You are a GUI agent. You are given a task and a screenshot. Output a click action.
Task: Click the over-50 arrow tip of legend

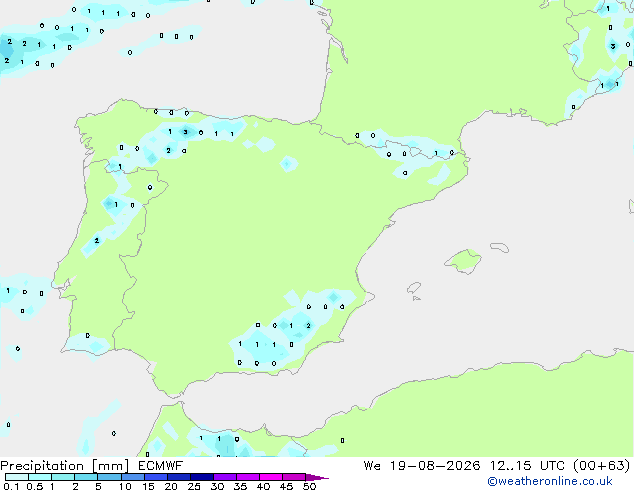tap(317, 477)
